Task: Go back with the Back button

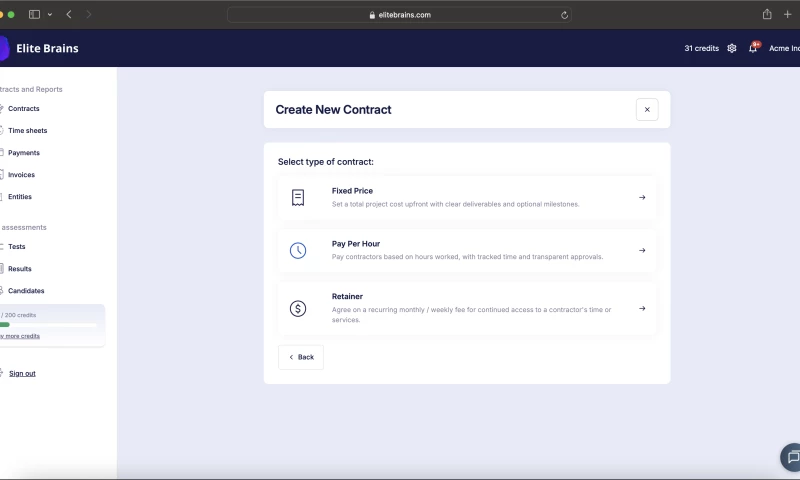Action: [301, 357]
